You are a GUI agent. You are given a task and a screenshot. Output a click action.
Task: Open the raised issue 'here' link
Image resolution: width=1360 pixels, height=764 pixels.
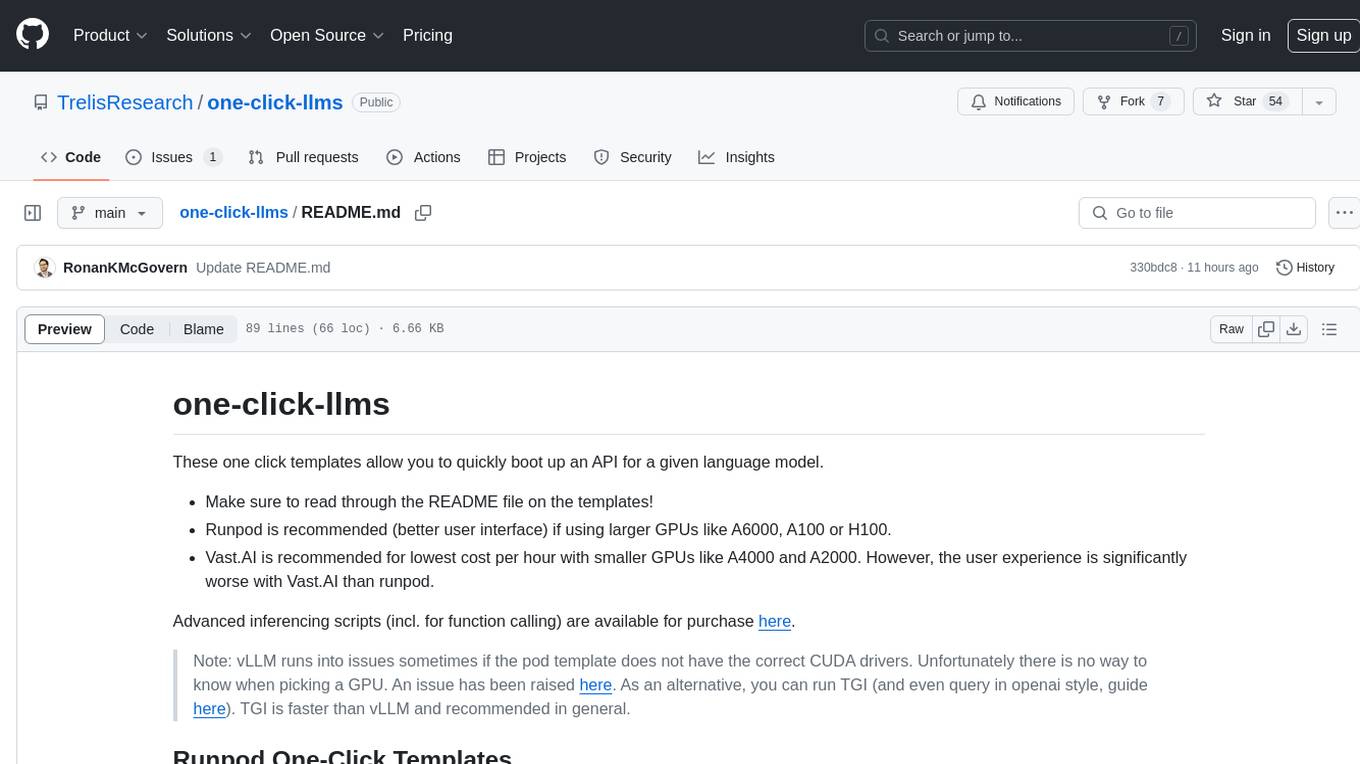(595, 685)
